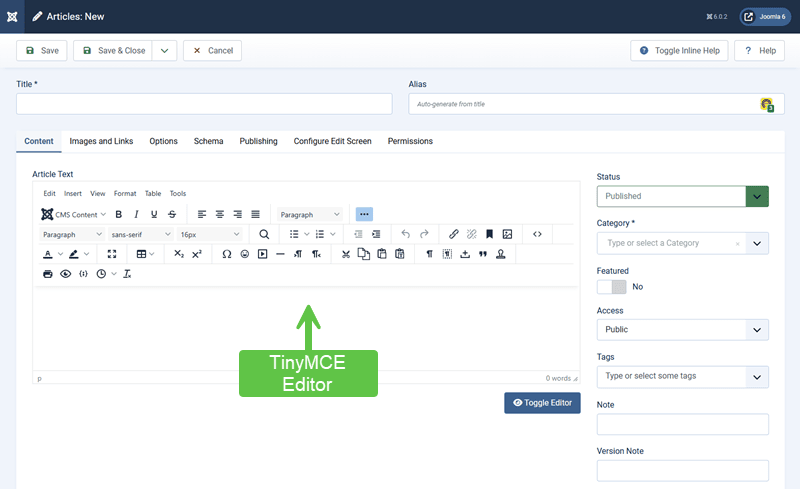The image size is (800, 489).
Task: Switch editor to fullscreen mode
Action: click(x=112, y=254)
